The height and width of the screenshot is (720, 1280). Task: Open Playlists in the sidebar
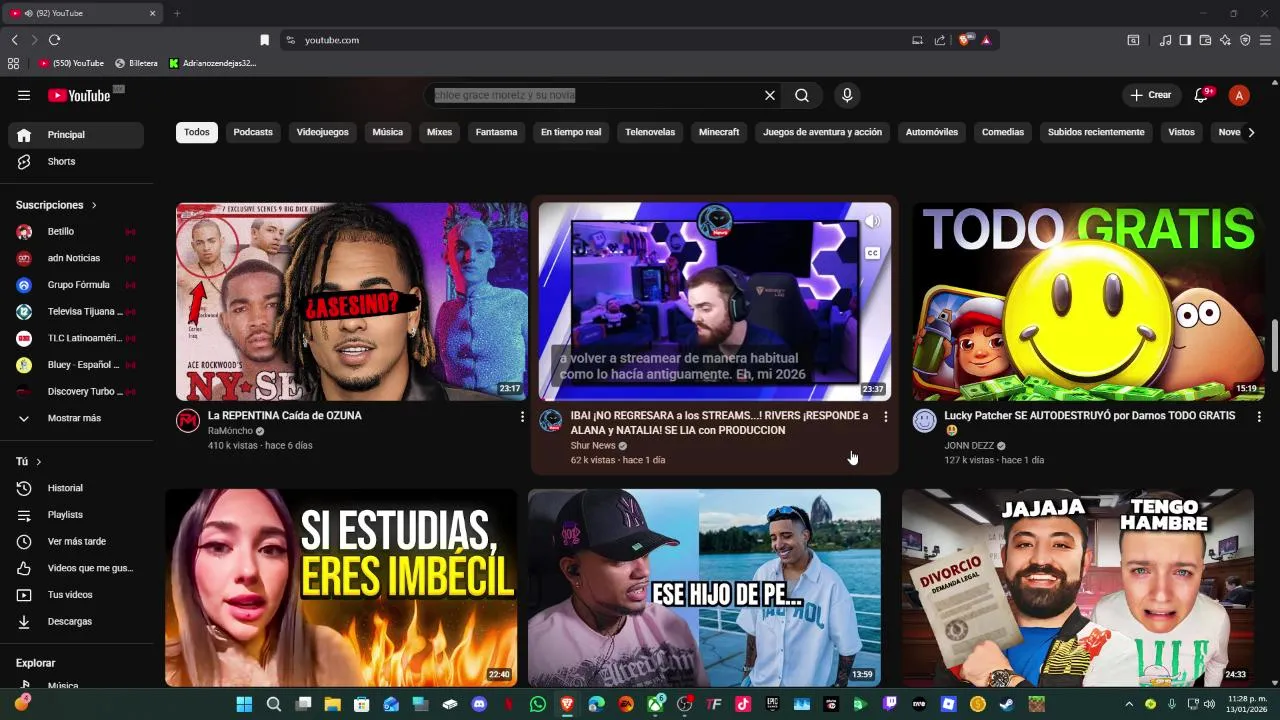click(76, 515)
